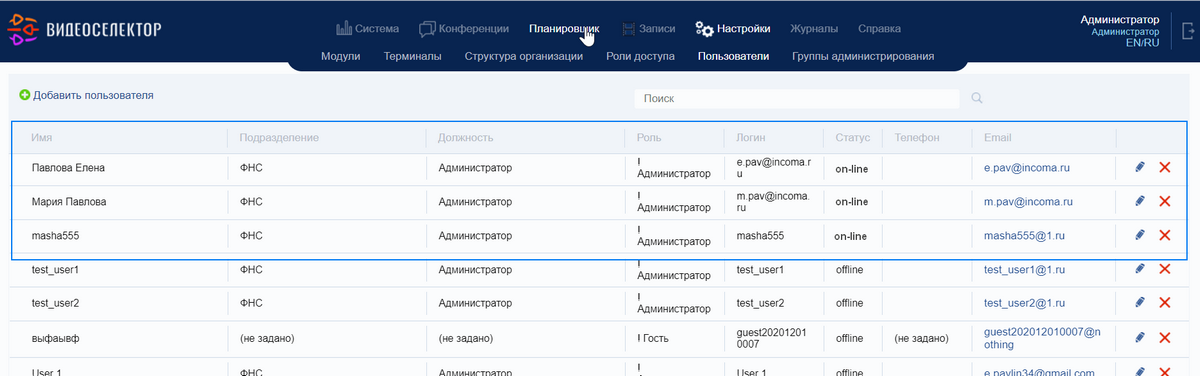The width and height of the screenshot is (1200, 376).
Task: Switch language via EN/RU link
Action: pos(1142,43)
